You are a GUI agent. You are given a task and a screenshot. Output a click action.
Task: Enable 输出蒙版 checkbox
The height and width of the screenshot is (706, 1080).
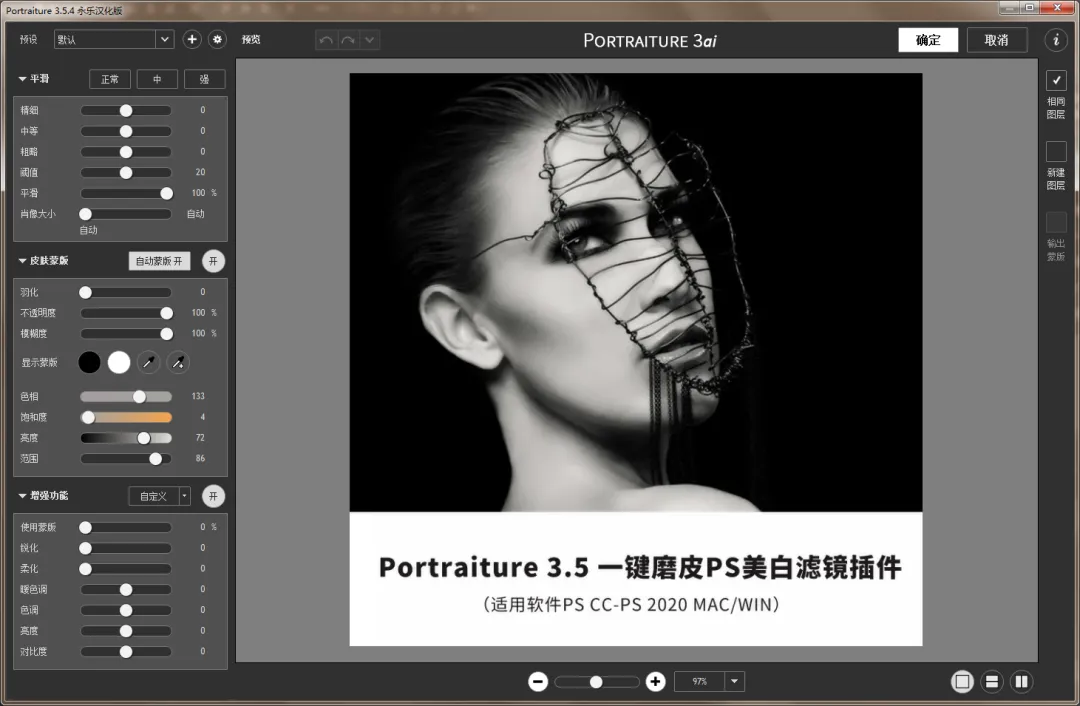[1056, 222]
